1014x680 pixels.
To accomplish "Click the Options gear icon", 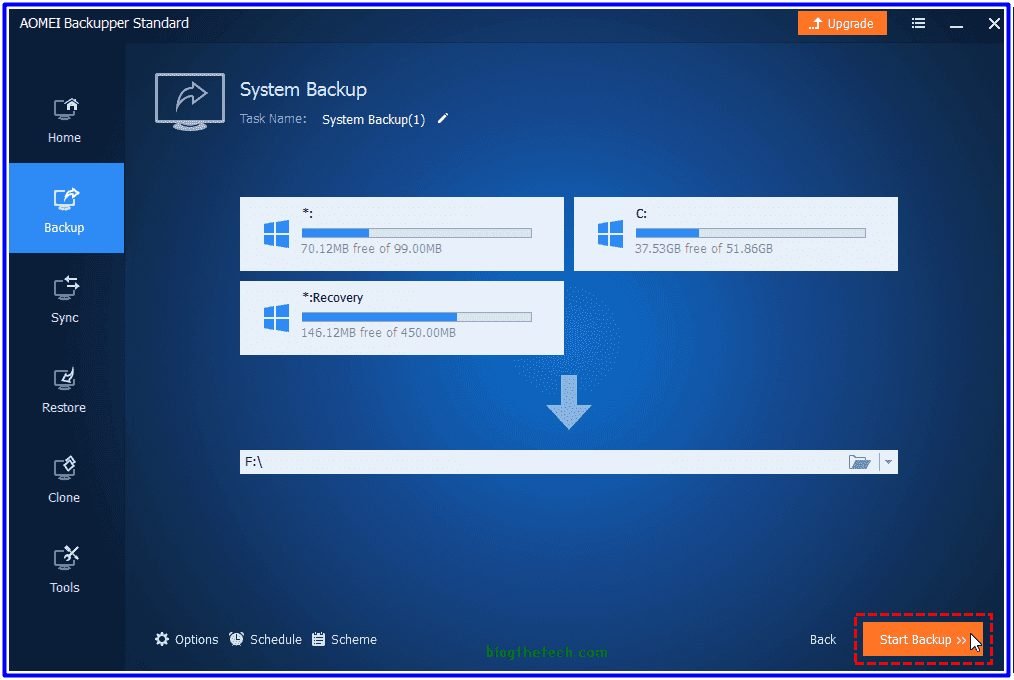I will [162, 639].
